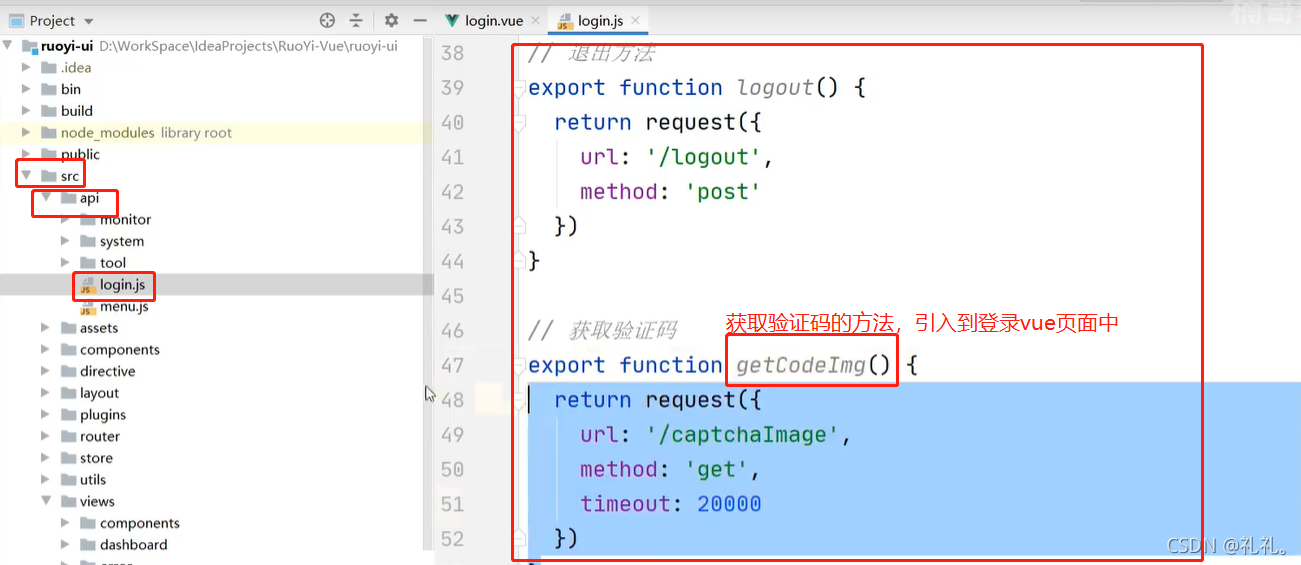Viewport: 1301px width, 565px height.
Task: Select the store folder
Action: 96,458
